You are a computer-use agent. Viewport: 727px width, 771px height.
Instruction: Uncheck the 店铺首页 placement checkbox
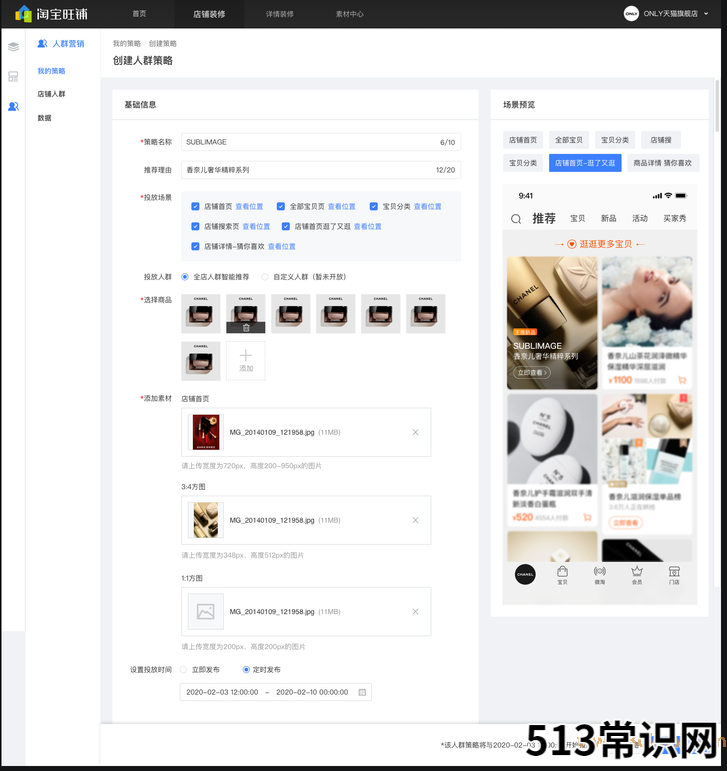click(195, 207)
